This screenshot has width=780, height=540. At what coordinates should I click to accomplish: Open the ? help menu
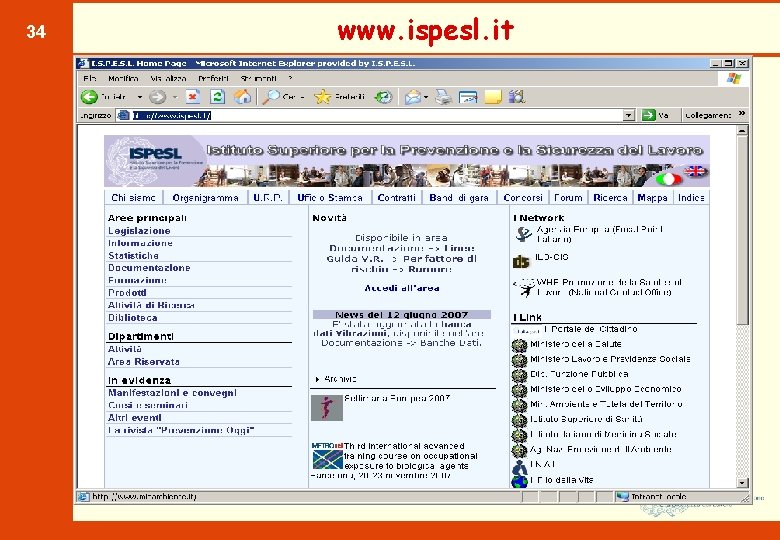[290, 79]
